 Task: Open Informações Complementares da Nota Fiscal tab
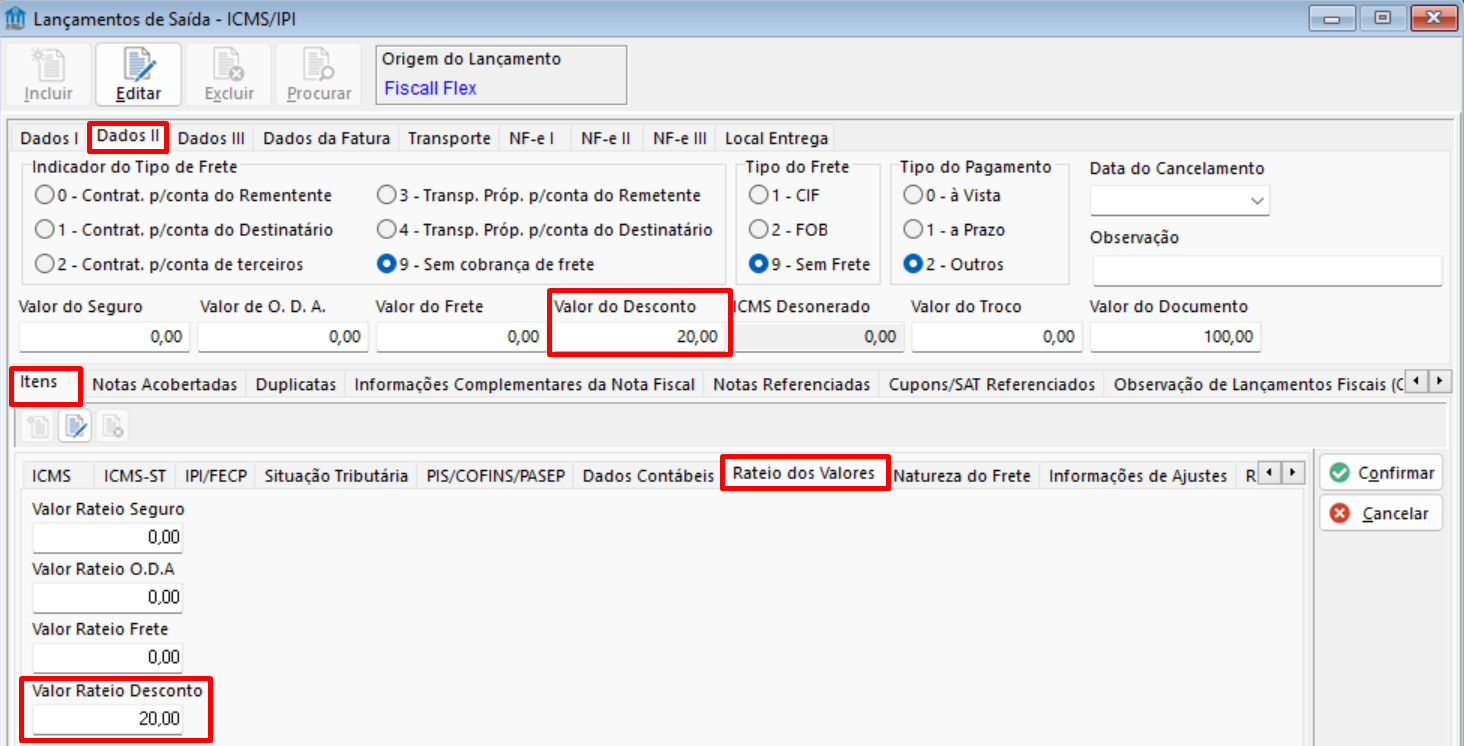pyautogui.click(x=525, y=384)
